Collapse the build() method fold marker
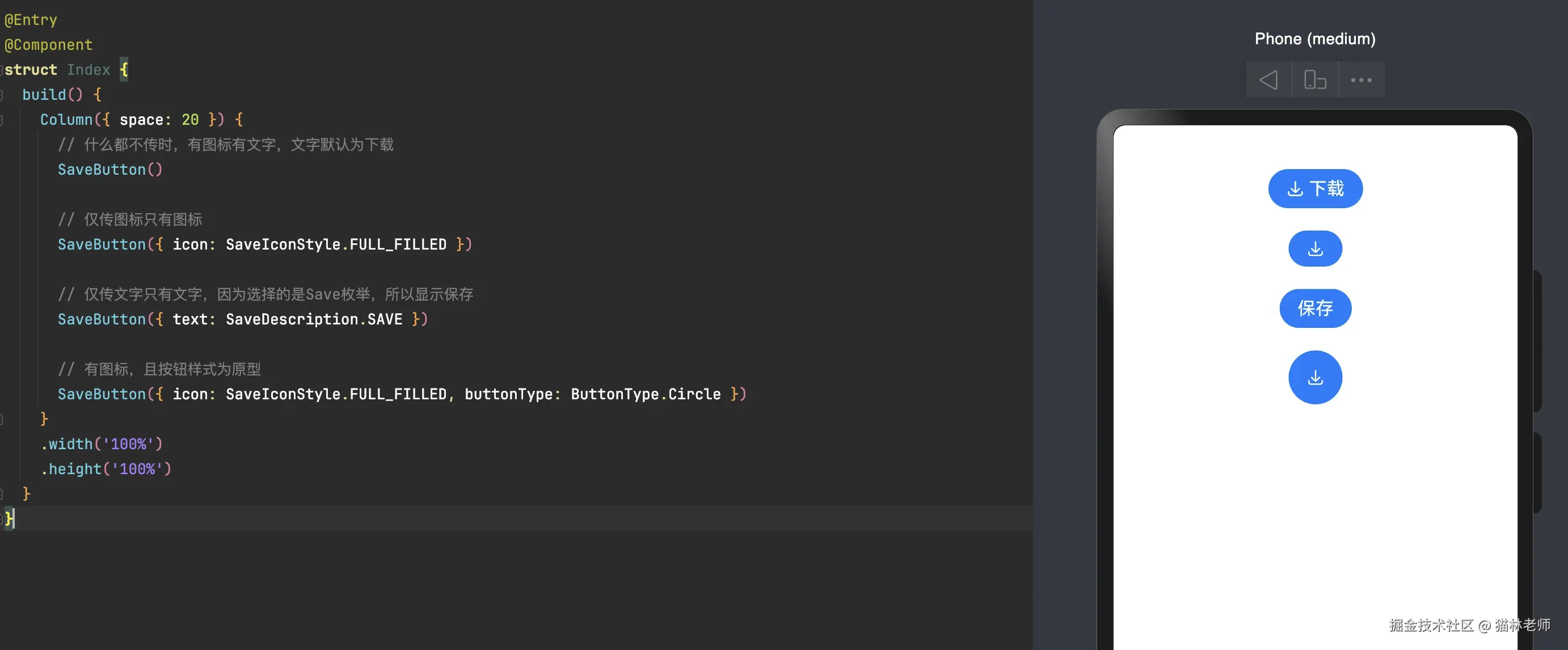This screenshot has width=1568, height=650. (x=2, y=95)
